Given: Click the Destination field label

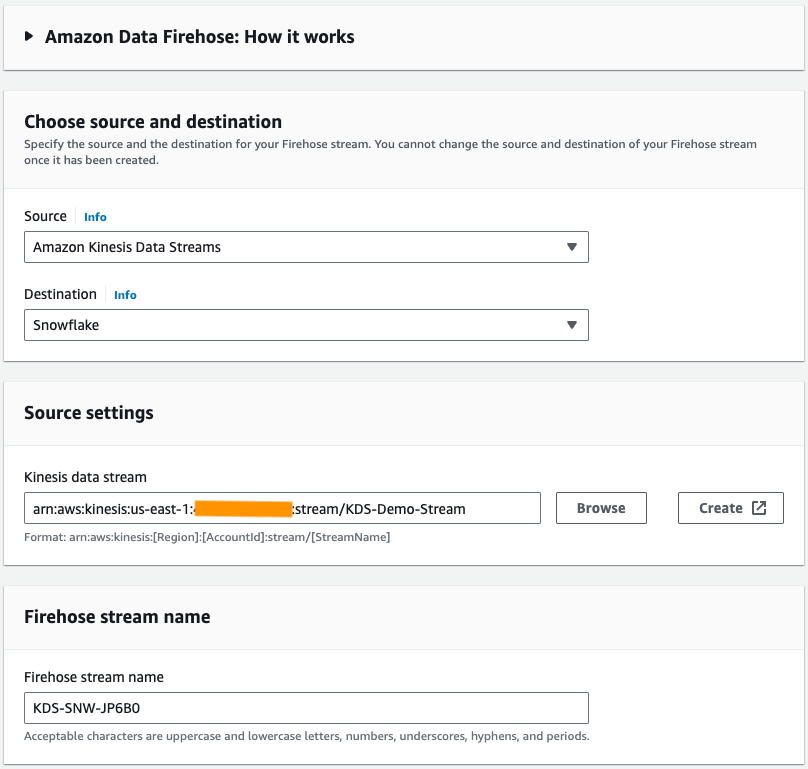Looking at the screenshot, I should point(60,294).
